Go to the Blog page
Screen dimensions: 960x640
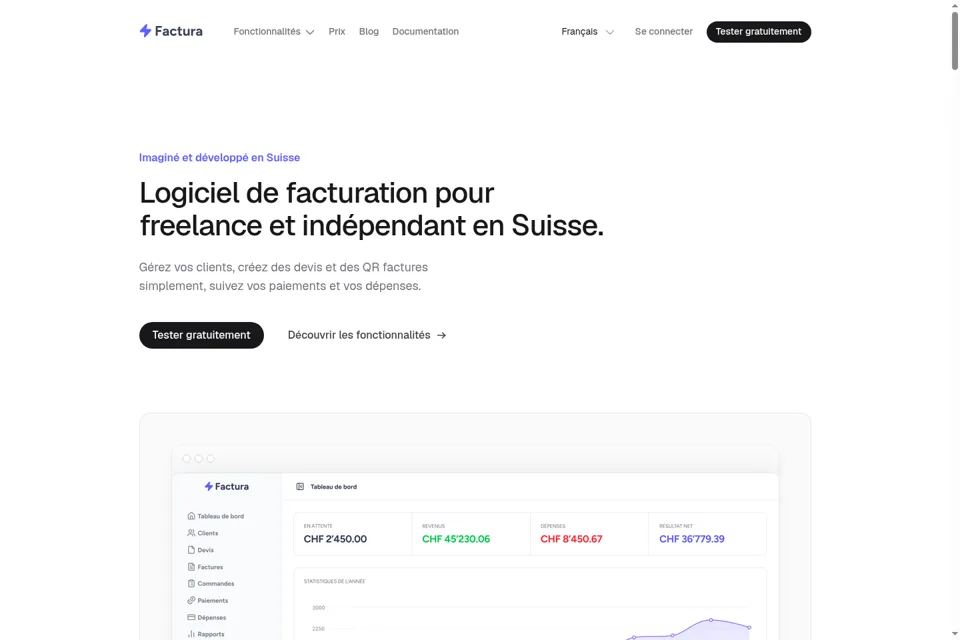click(x=369, y=32)
